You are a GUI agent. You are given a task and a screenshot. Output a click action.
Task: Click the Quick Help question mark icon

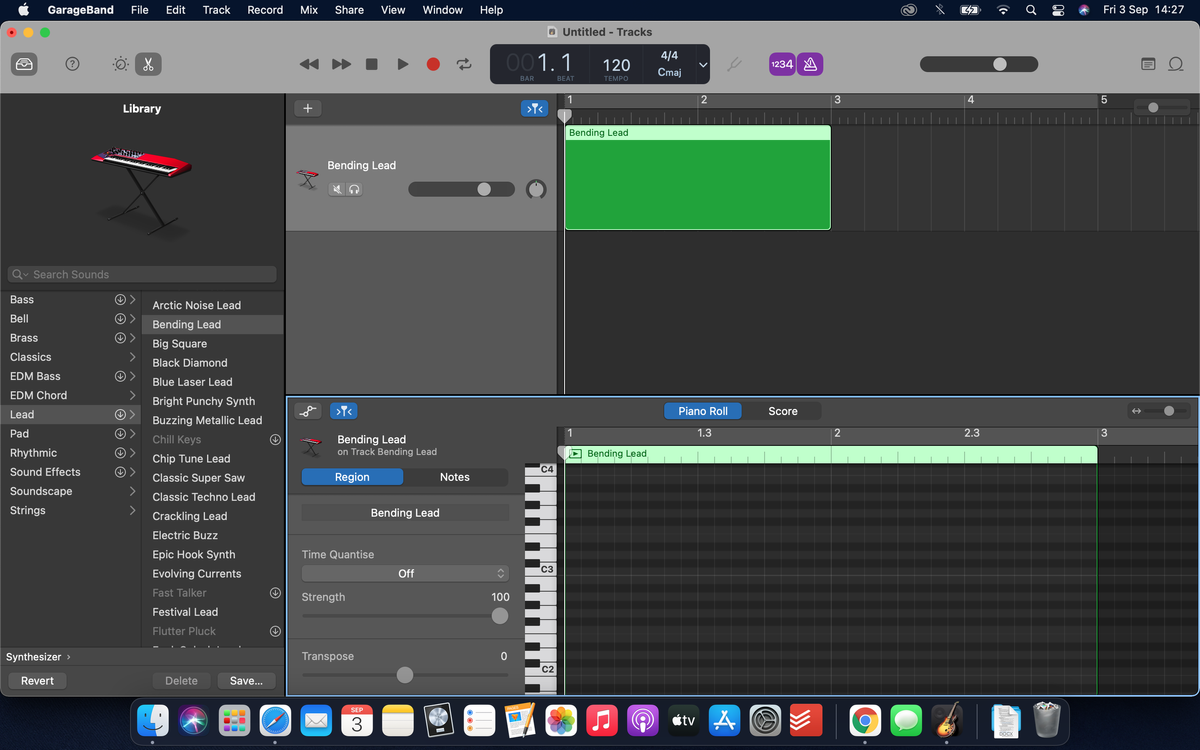click(72, 63)
